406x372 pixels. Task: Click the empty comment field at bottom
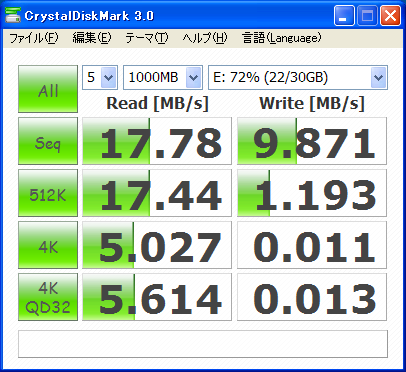203,344
